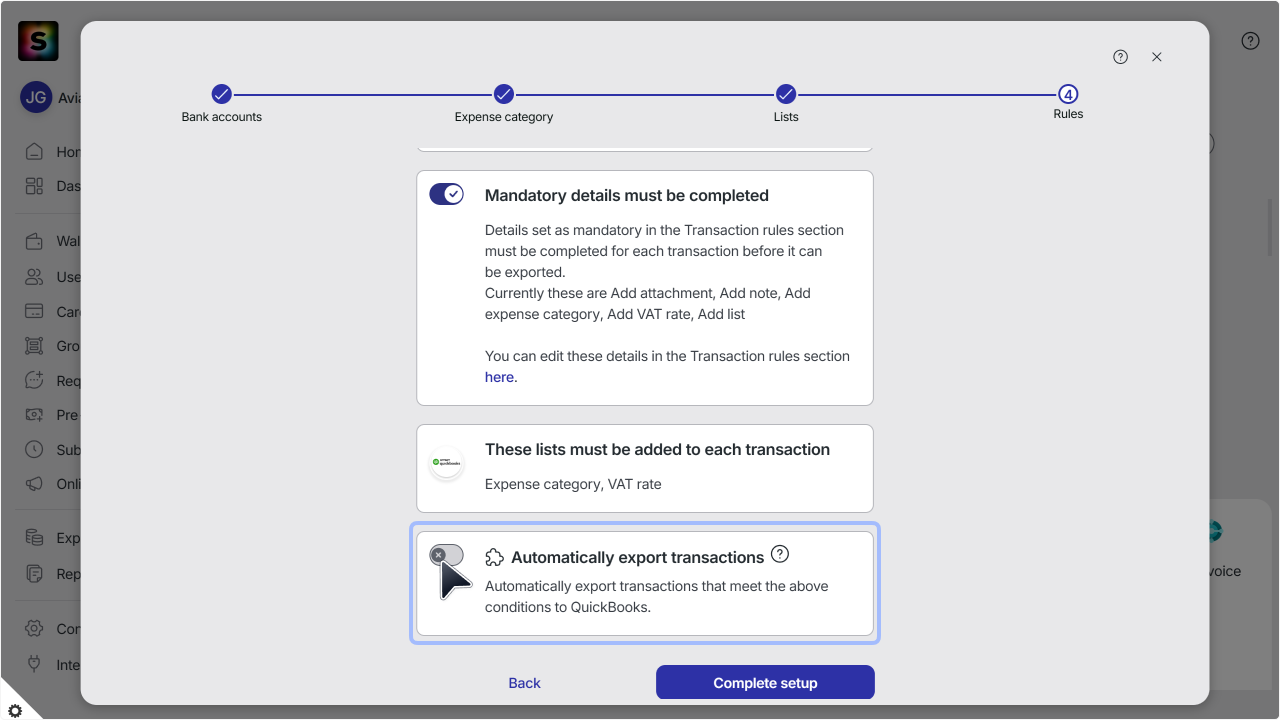Open the Reports icon in the sidebar
This screenshot has height=720, width=1280.
[x=35, y=574]
